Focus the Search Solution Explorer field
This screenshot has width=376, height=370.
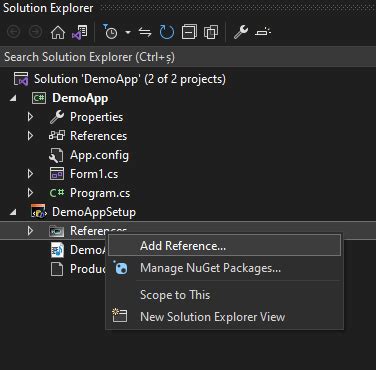(188, 57)
